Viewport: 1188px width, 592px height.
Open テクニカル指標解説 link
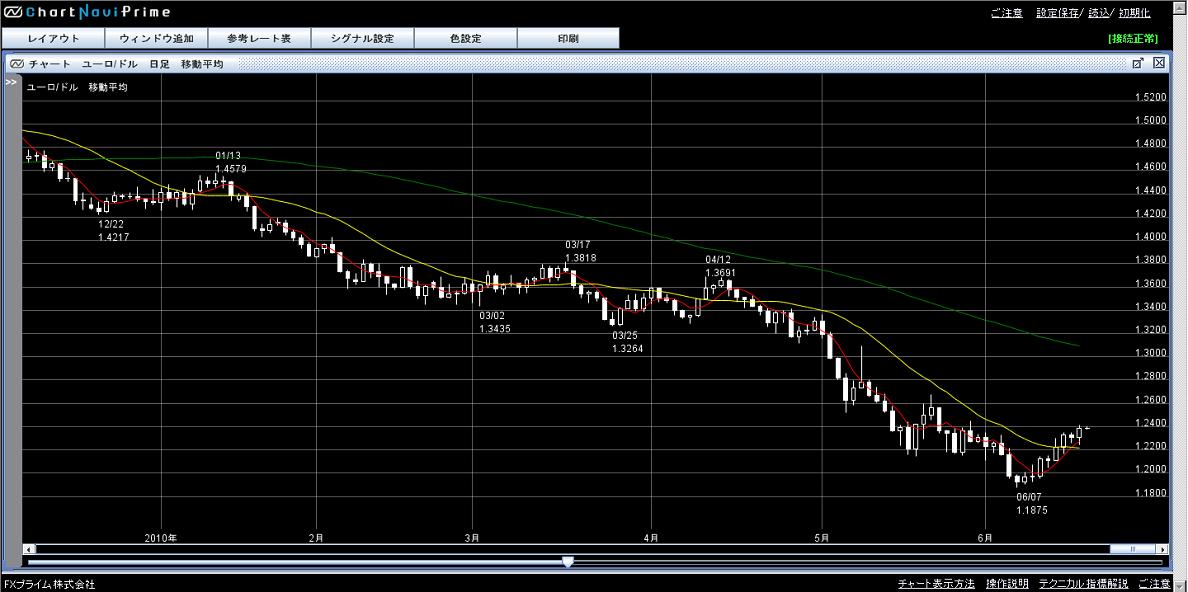(x=1083, y=584)
